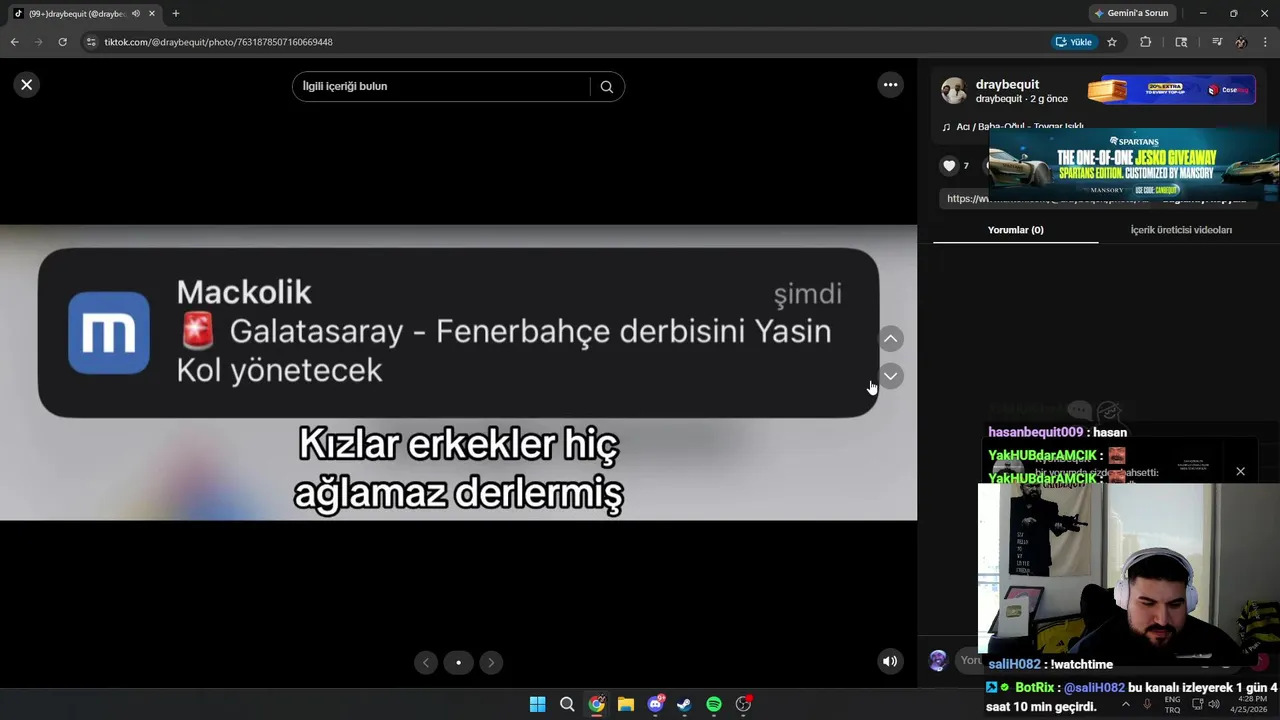Open the three-dot more options menu

point(890,85)
